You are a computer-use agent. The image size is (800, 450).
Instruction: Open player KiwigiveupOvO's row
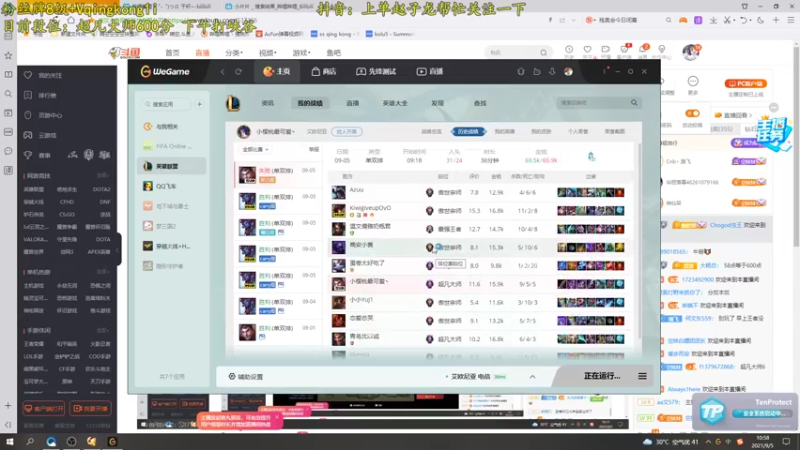[482, 211]
